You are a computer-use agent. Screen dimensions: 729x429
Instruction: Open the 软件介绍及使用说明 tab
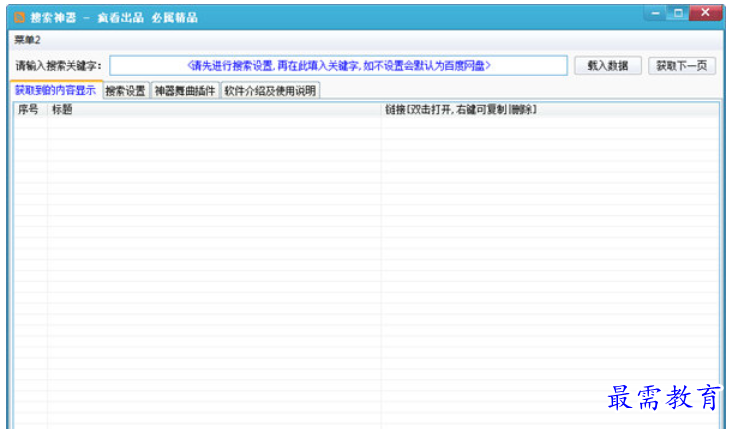point(270,91)
